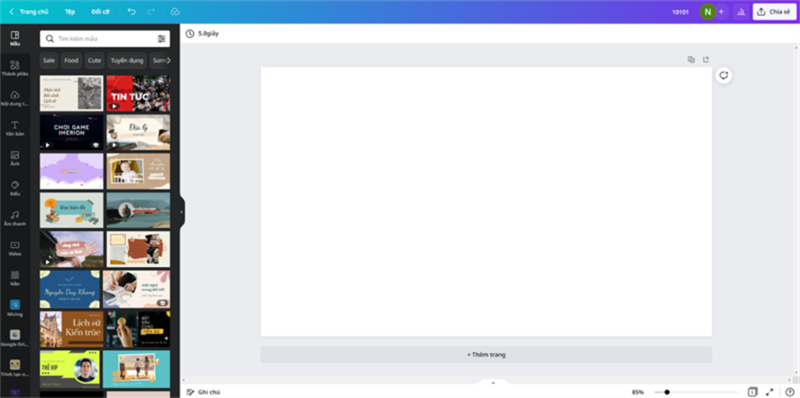Screen dimensions: 800x398
Task: Click the 10101 design title
Action: [x=680, y=12]
